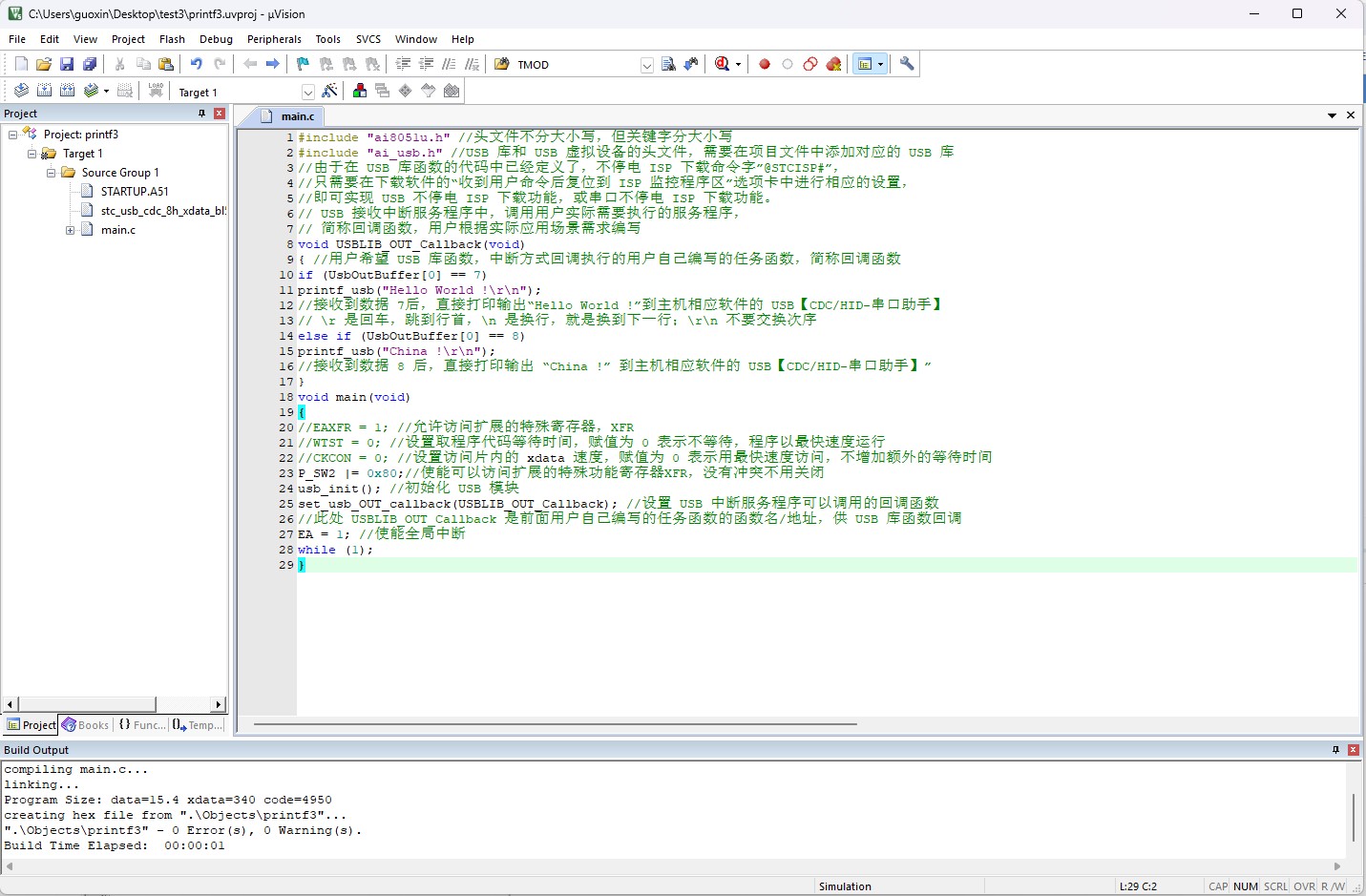This screenshot has width=1366, height=896.
Task: Open the editor's active files list arrow
Action: 1332,115
